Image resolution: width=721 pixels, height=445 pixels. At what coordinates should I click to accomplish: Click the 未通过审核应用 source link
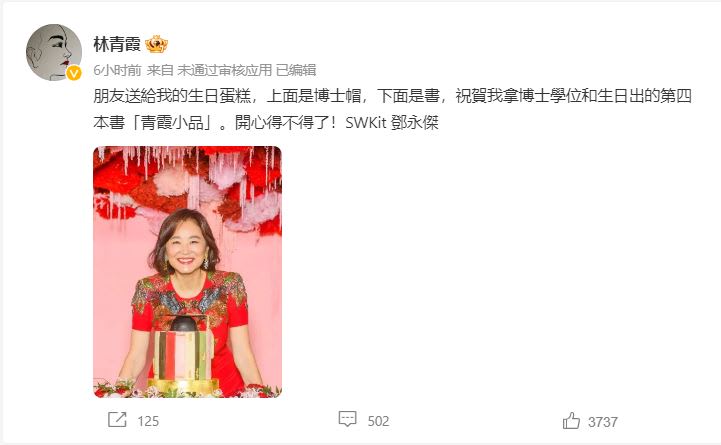225,70
